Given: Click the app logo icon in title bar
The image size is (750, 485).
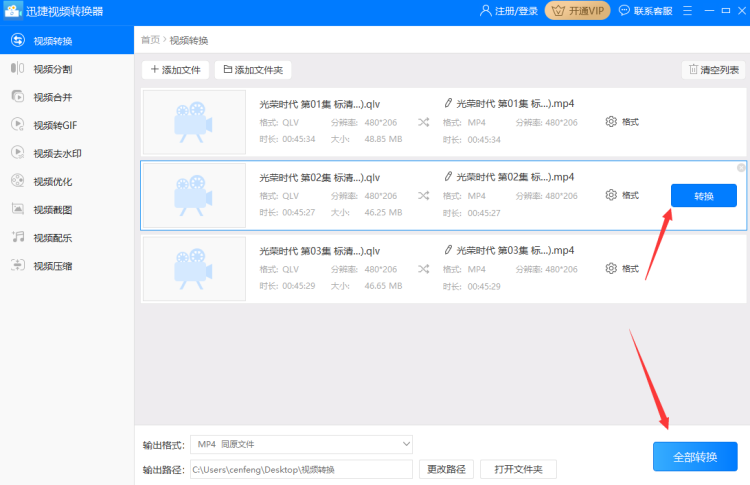Looking at the screenshot, I should 13,11.
